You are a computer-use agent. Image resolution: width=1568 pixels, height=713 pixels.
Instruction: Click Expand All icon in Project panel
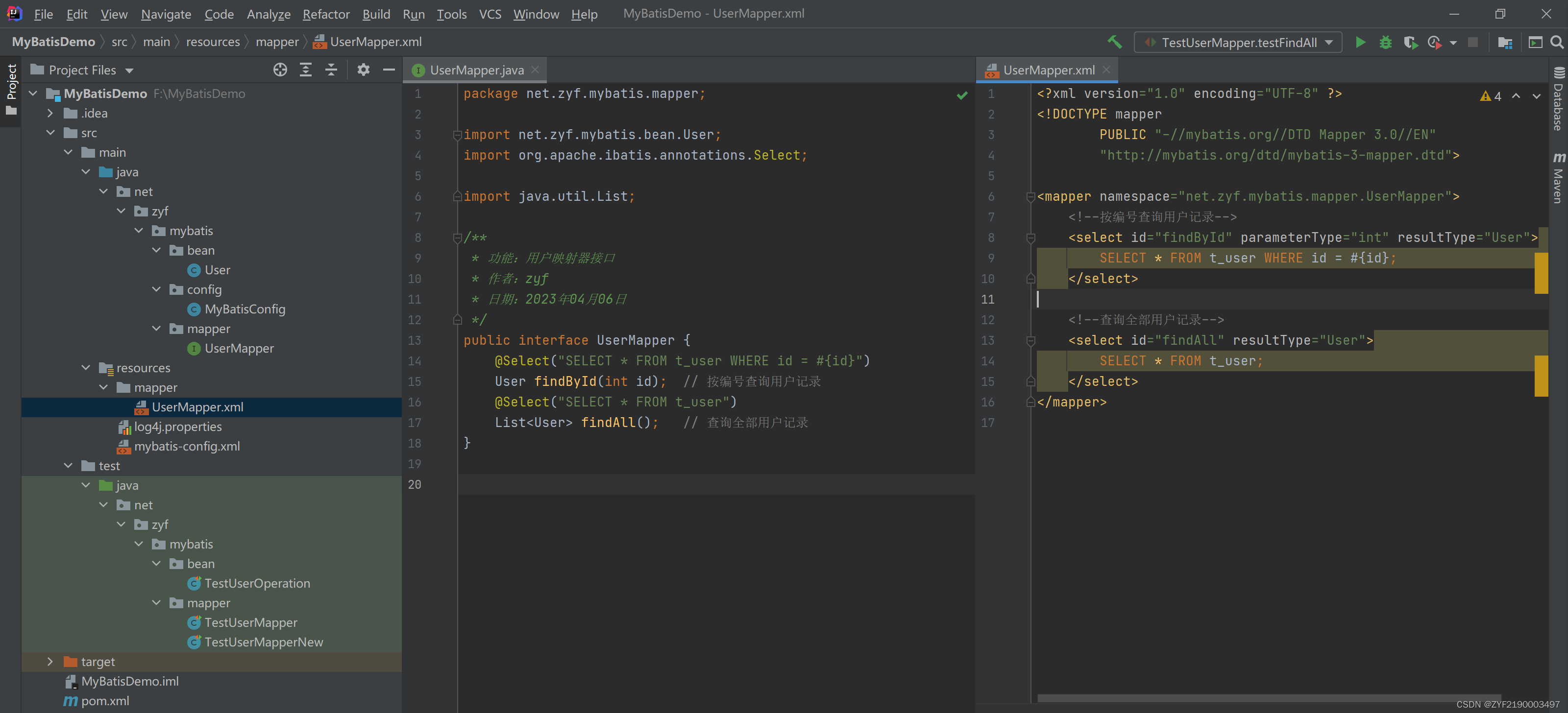tap(306, 70)
